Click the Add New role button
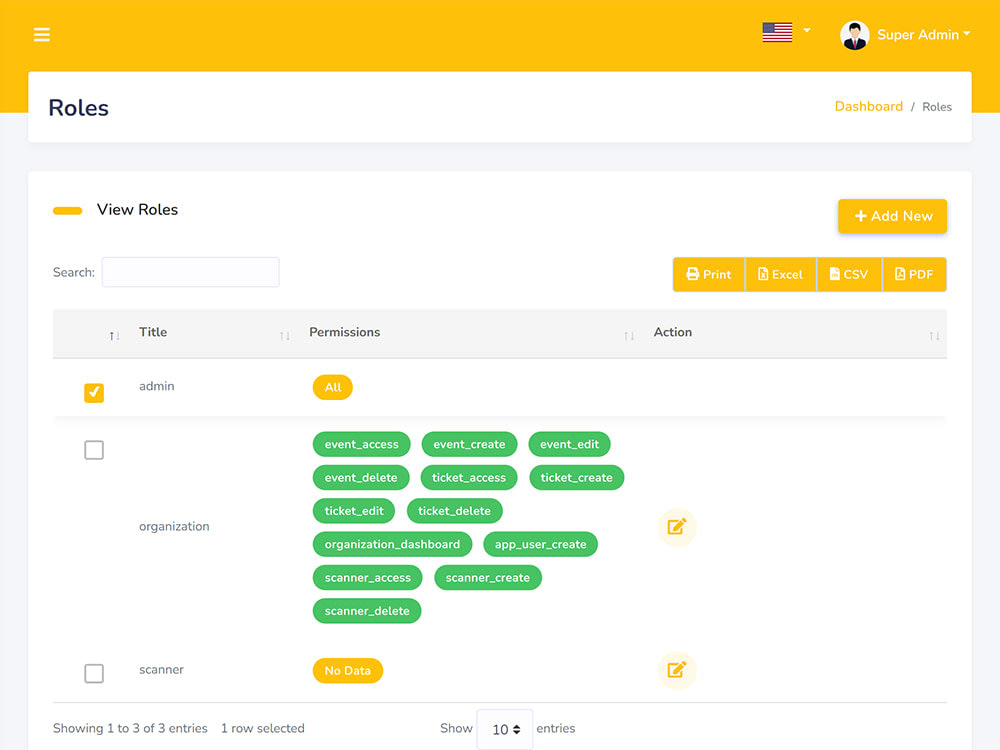The image size is (1000, 750). tap(892, 216)
